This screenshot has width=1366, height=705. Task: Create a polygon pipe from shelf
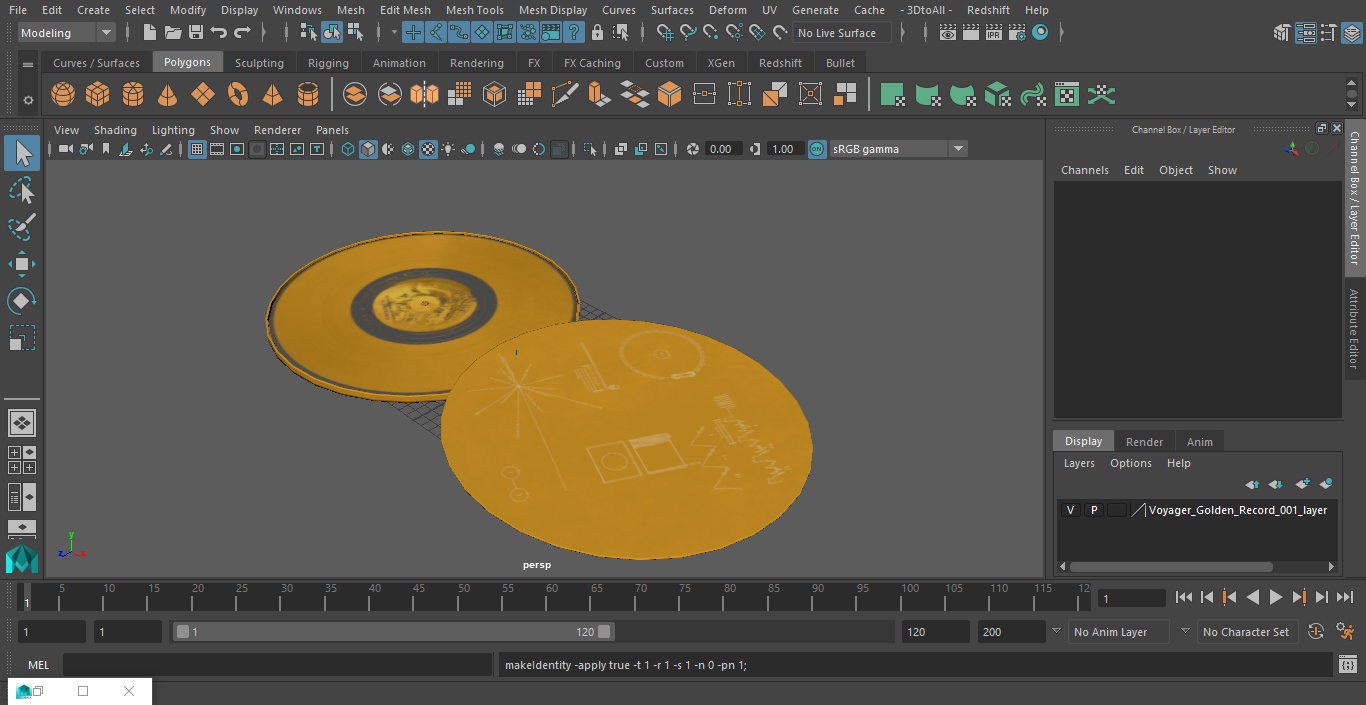(x=308, y=95)
